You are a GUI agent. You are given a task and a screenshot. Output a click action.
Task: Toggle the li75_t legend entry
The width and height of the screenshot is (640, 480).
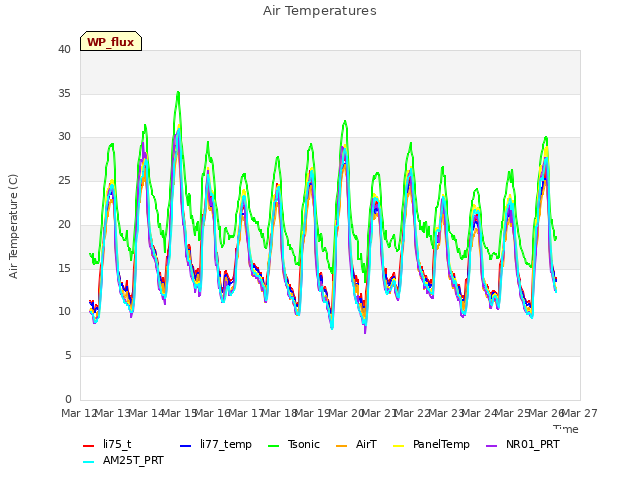pos(107,444)
